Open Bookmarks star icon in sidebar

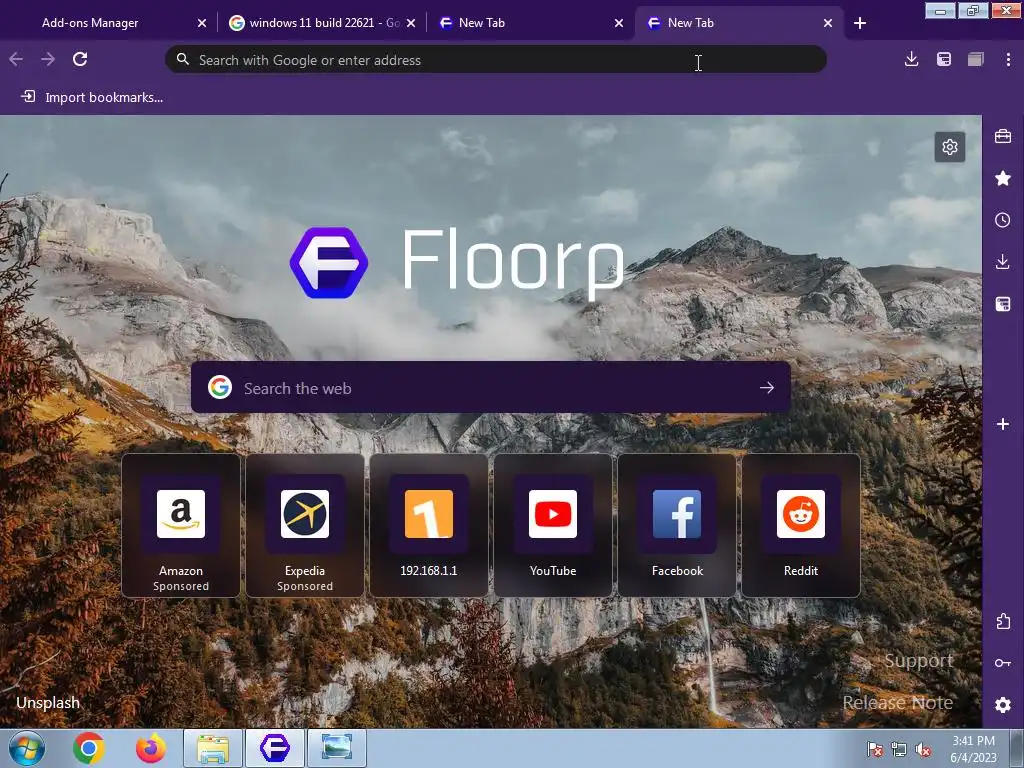tap(1002, 178)
